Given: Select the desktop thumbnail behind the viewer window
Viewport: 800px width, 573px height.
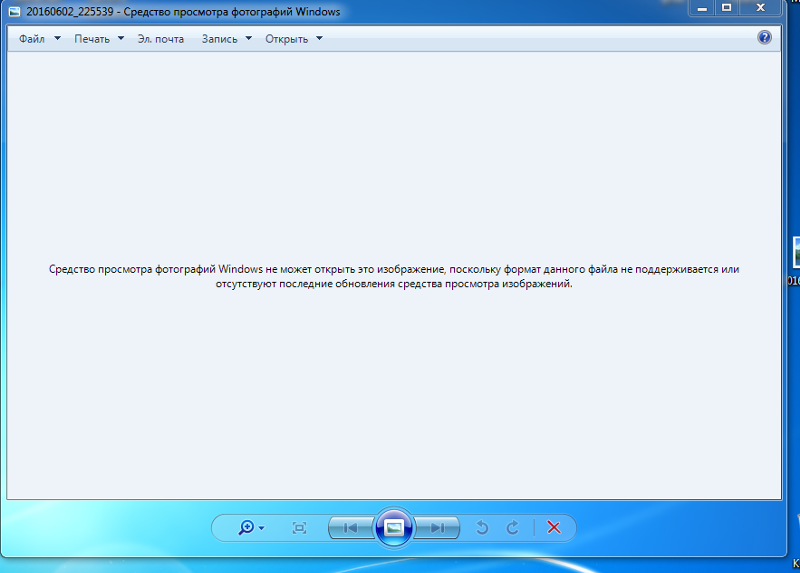Looking at the screenshot, I should pyautogui.click(x=796, y=252).
